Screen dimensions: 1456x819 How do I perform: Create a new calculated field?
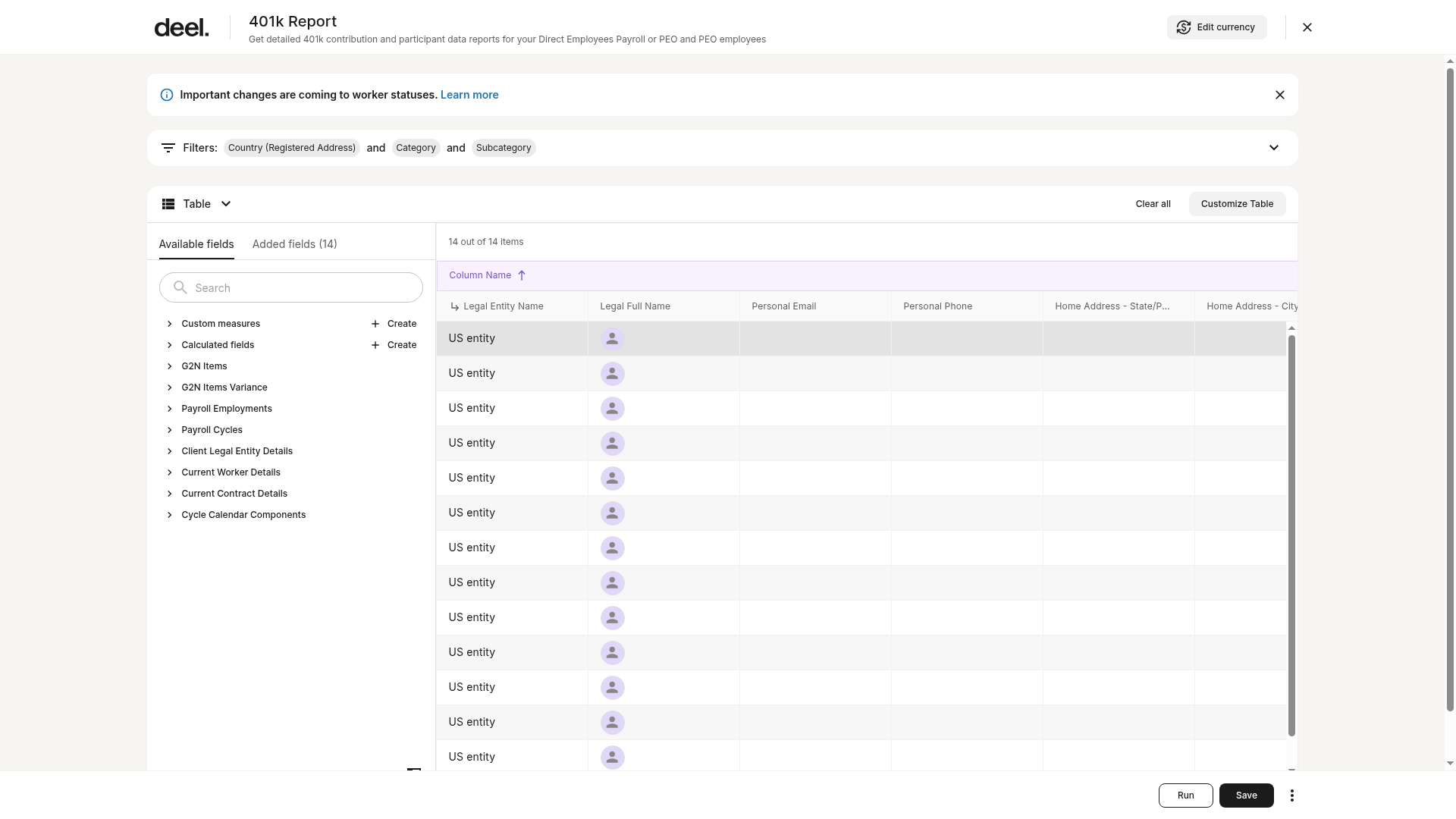394,345
